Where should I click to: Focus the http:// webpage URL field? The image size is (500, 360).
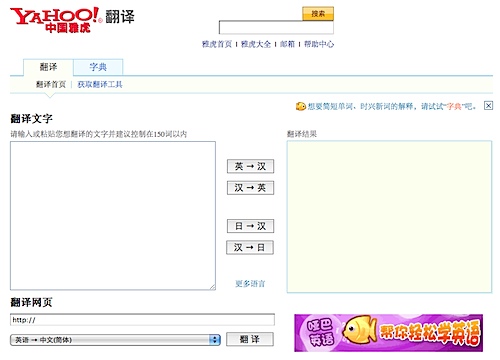pos(142,320)
